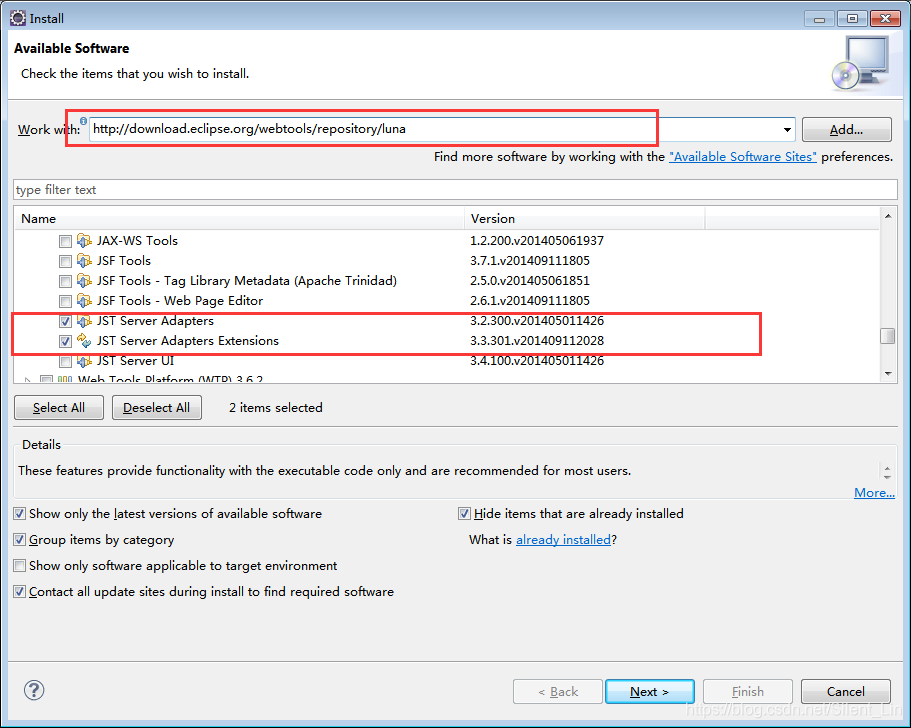Click version 3.2.300.v201405011426 cell

[537, 321]
